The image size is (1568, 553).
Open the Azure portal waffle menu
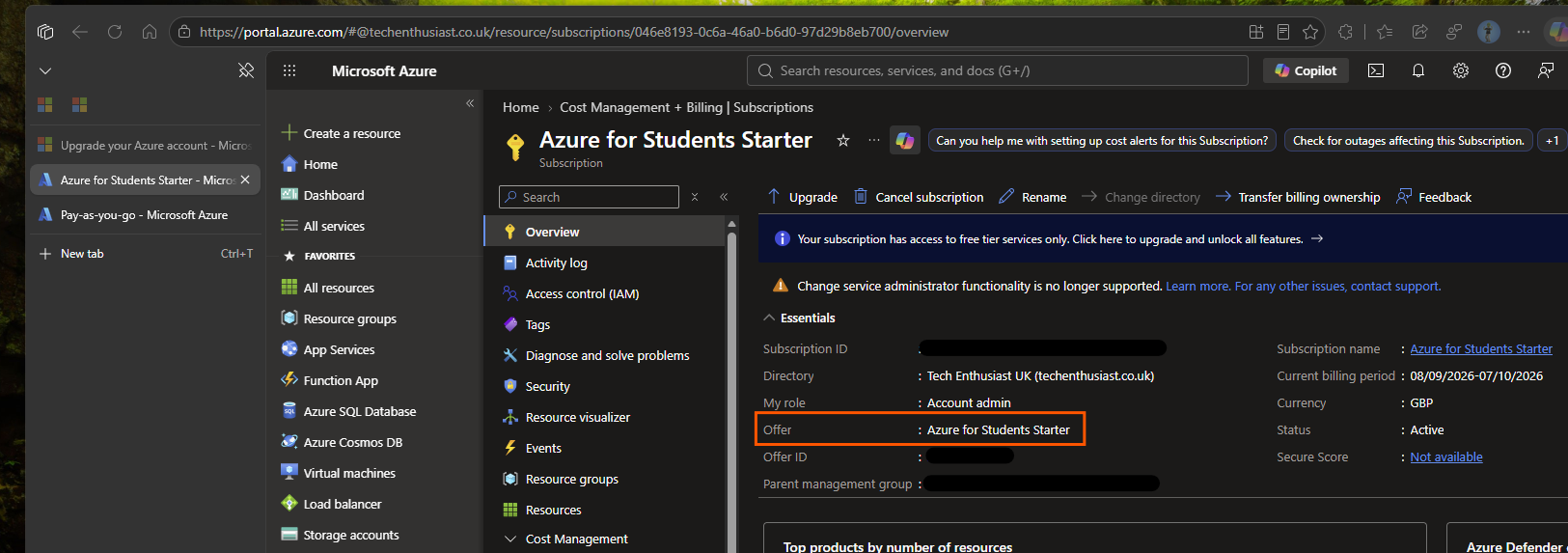pyautogui.click(x=289, y=70)
